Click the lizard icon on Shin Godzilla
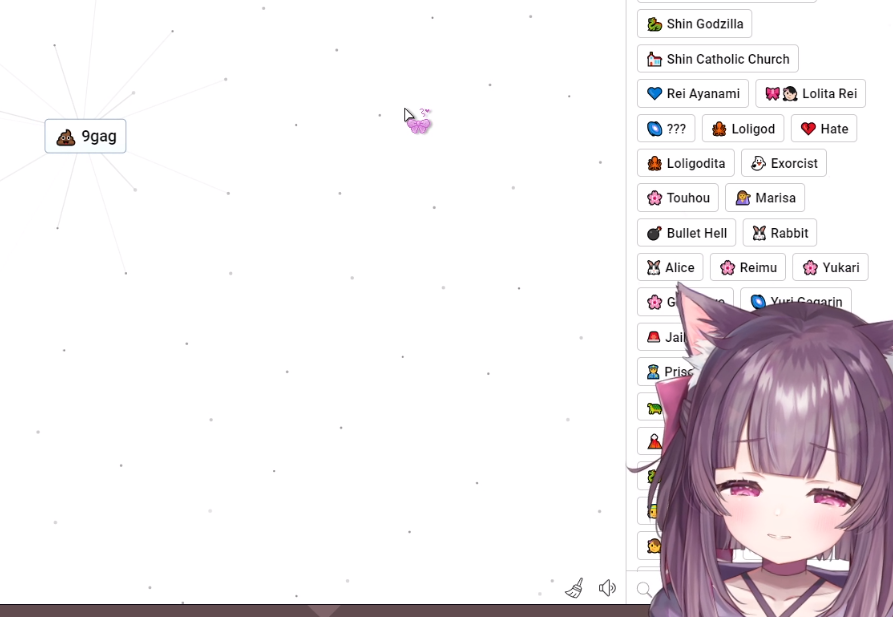 [x=654, y=24]
